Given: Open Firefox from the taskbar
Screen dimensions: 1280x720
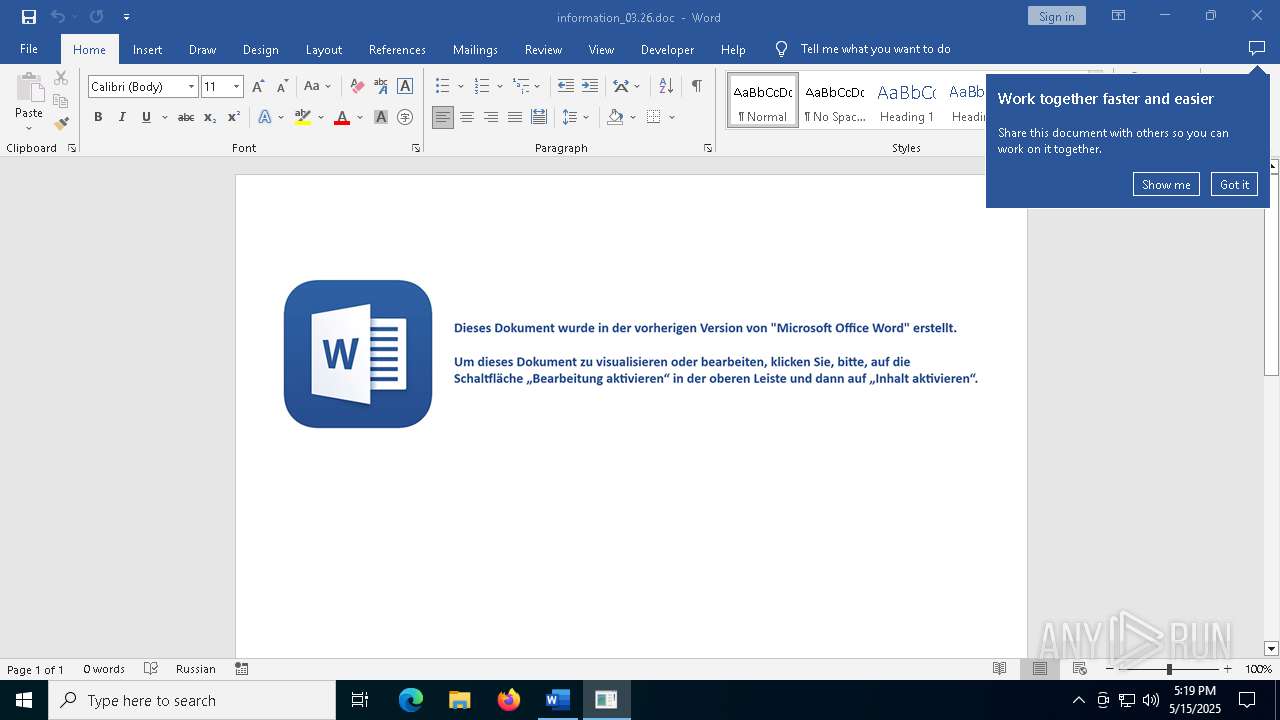Looking at the screenshot, I should point(509,700).
